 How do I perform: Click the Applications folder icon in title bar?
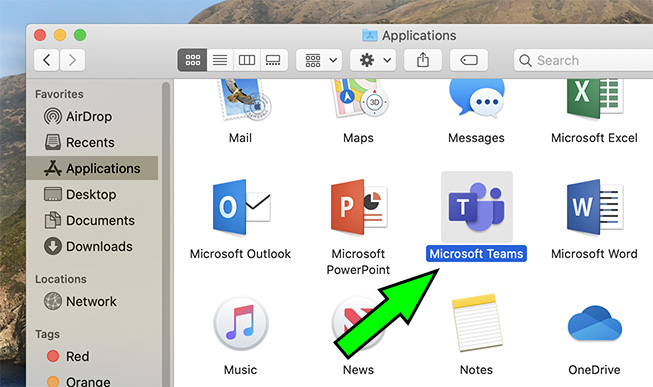pos(369,35)
